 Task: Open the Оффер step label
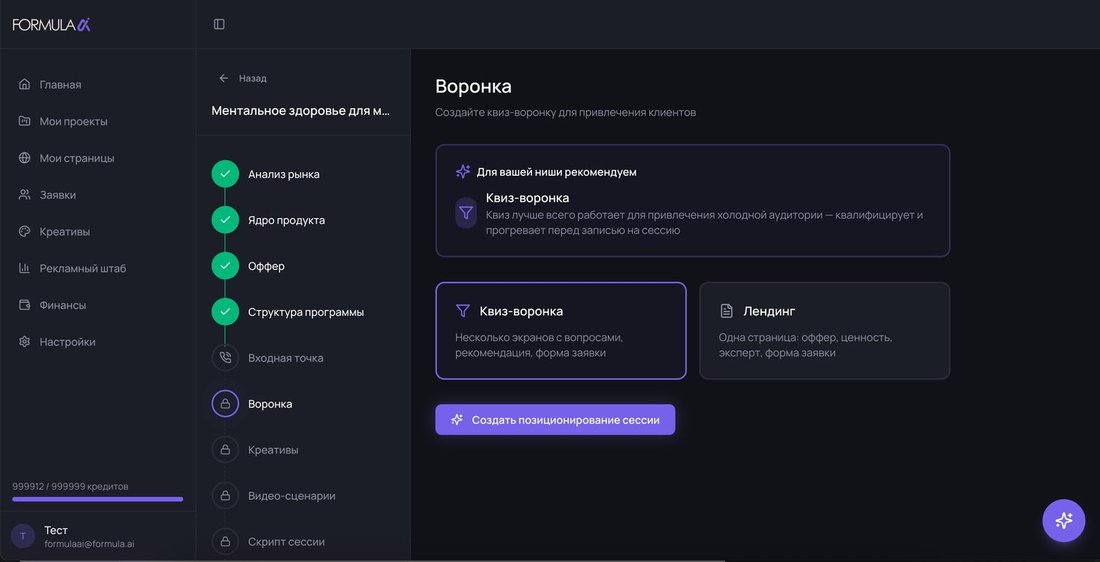coord(266,266)
